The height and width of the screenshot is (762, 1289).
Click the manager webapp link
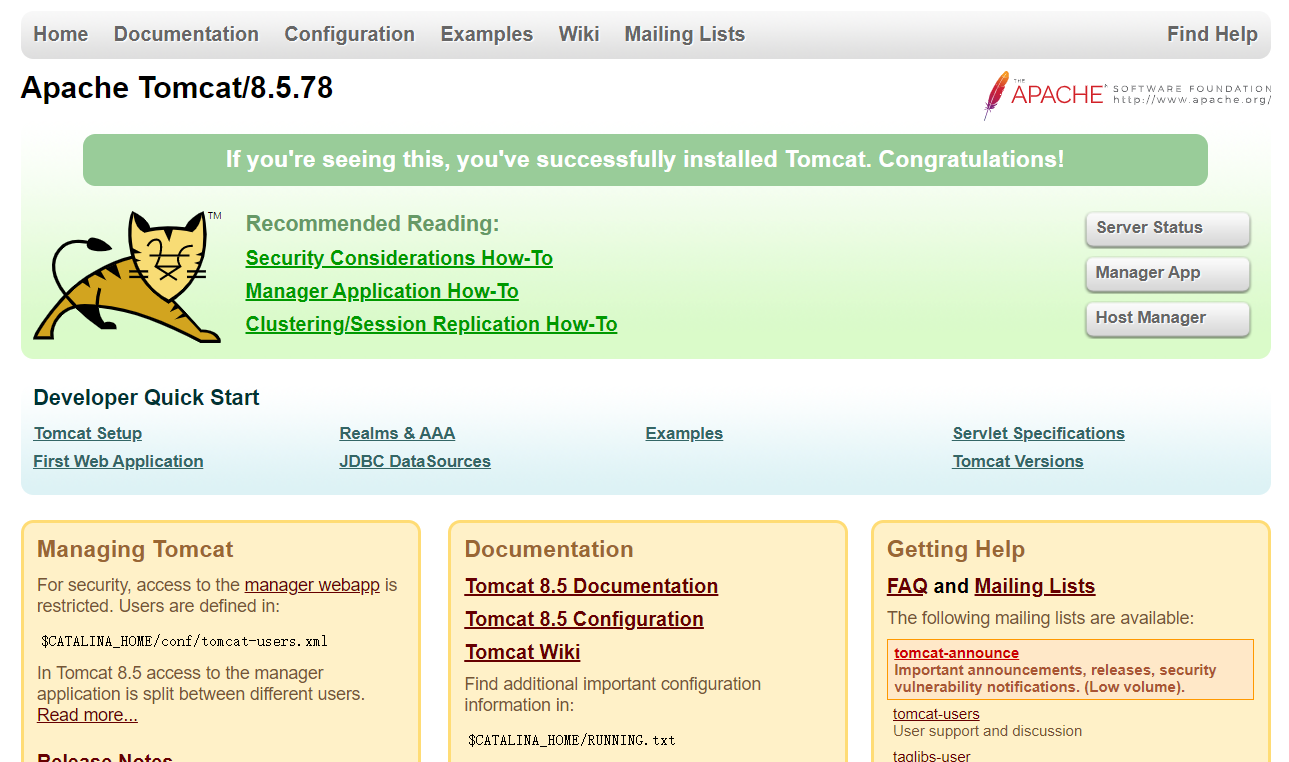(312, 585)
